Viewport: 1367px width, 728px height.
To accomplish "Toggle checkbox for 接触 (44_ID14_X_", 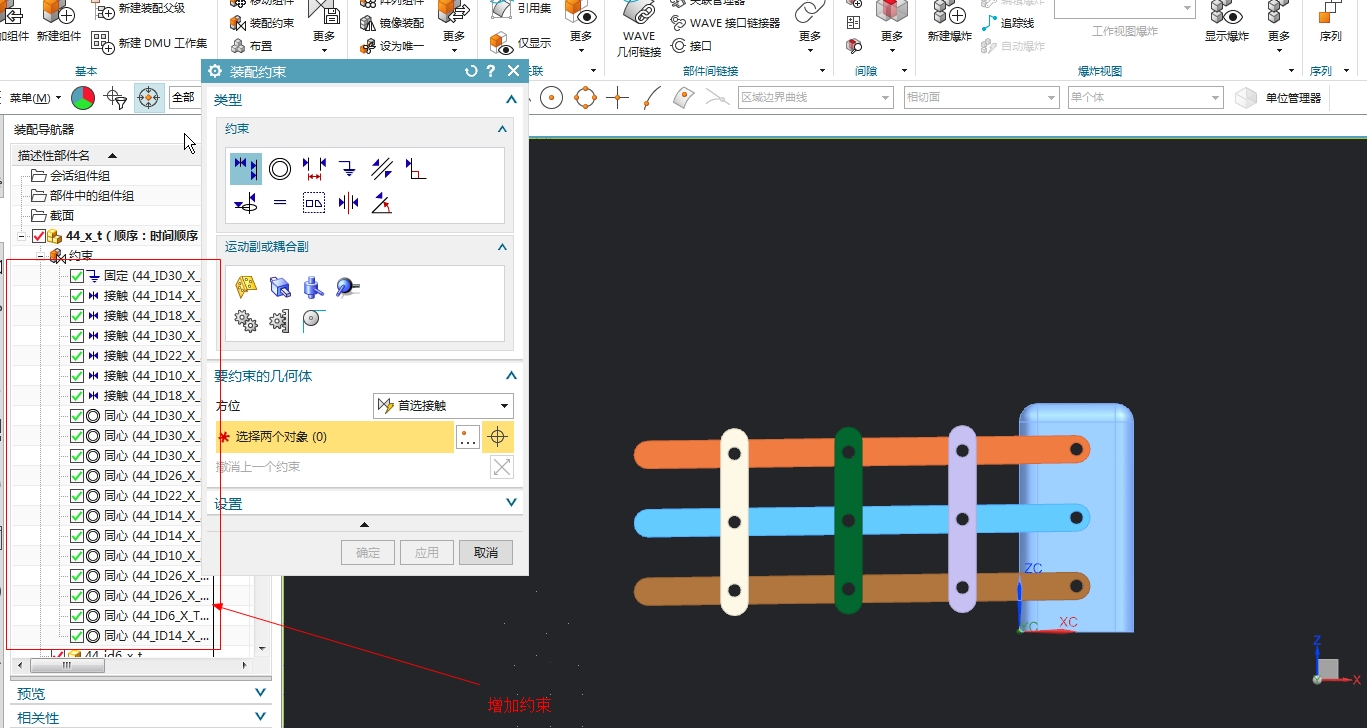I will (77, 296).
